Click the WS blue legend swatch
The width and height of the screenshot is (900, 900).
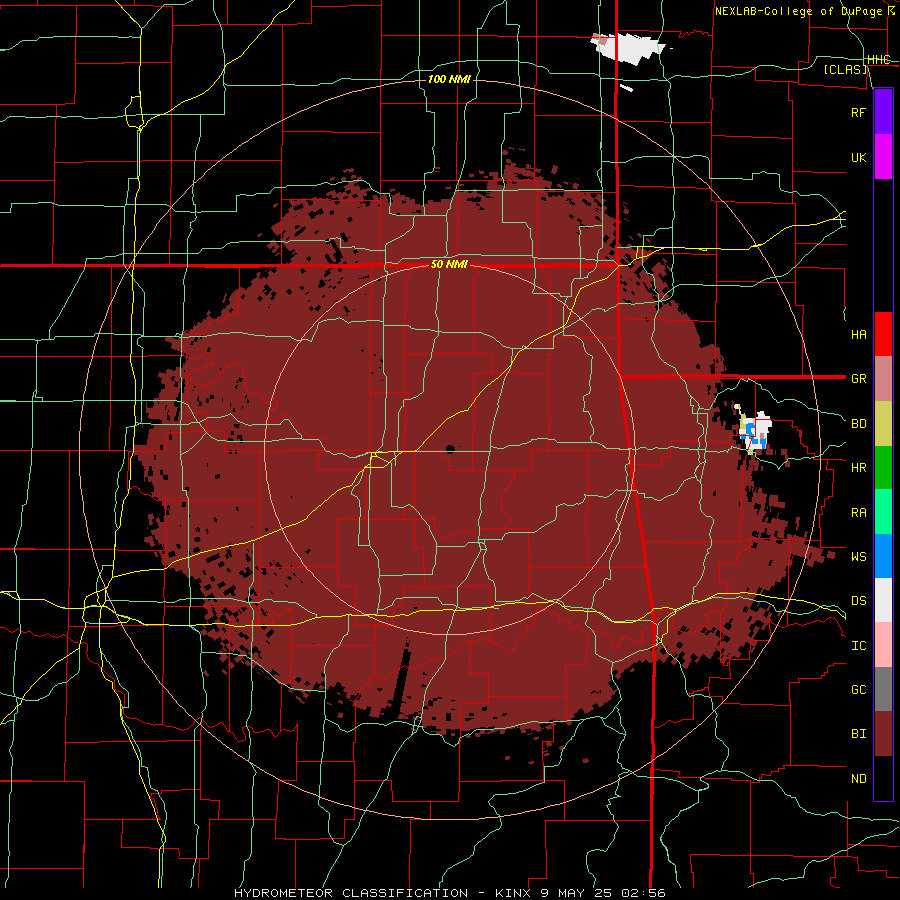(x=883, y=556)
